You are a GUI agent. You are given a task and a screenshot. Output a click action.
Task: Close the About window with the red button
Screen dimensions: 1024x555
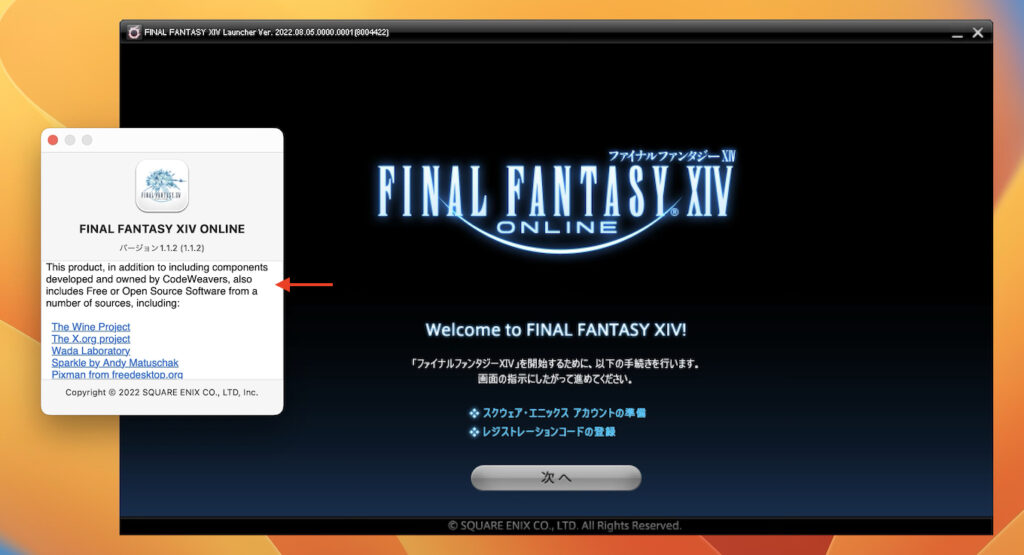pos(53,140)
